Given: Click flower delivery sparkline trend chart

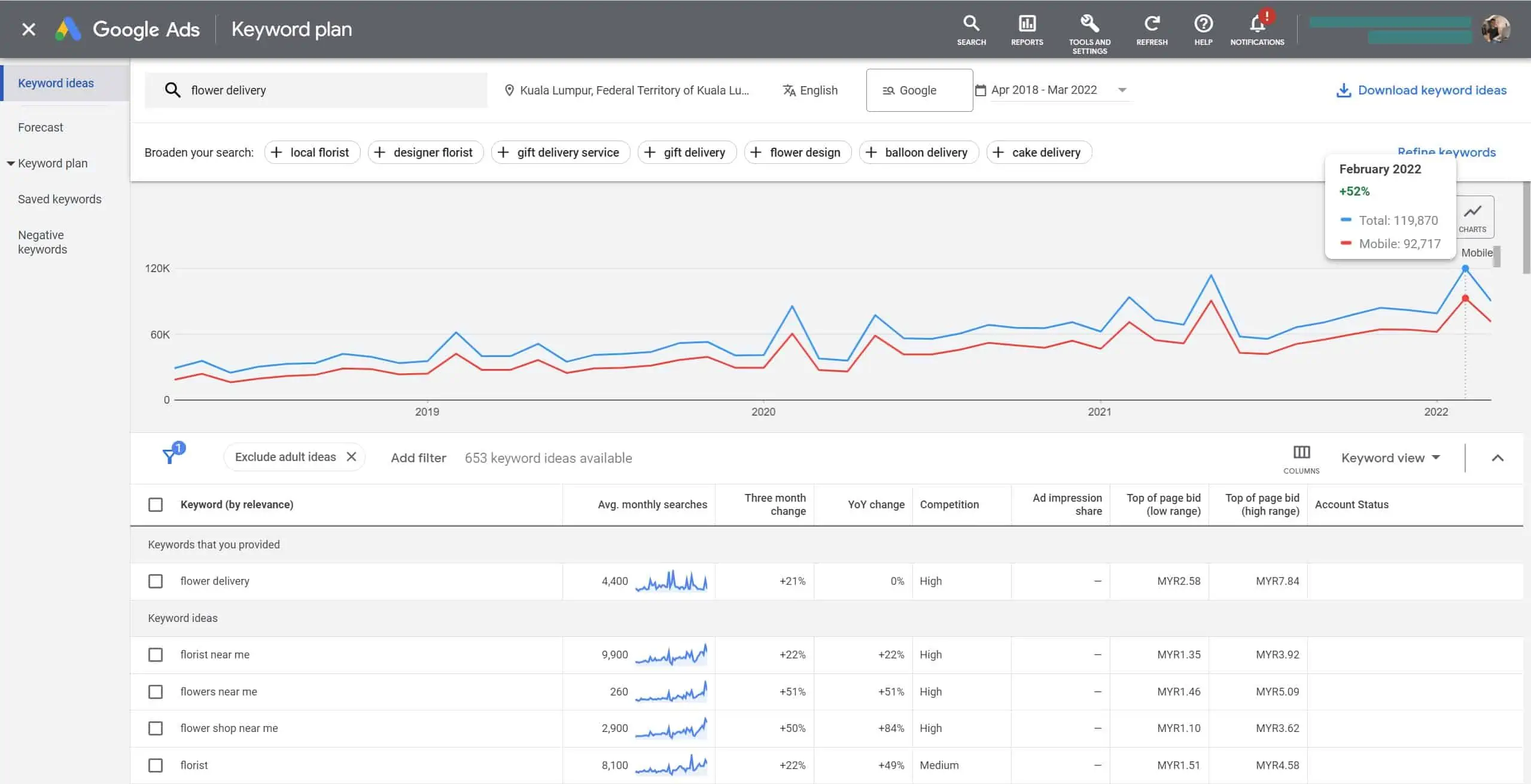Looking at the screenshot, I should click(x=671, y=581).
